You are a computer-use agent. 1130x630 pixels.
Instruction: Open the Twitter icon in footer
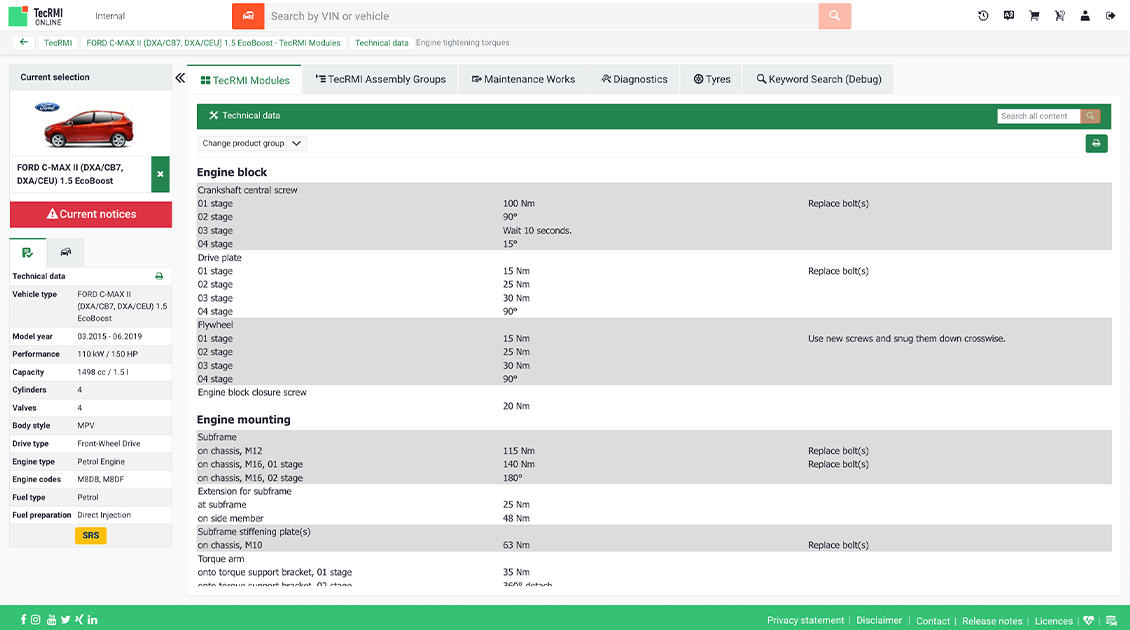pyautogui.click(x=66, y=619)
